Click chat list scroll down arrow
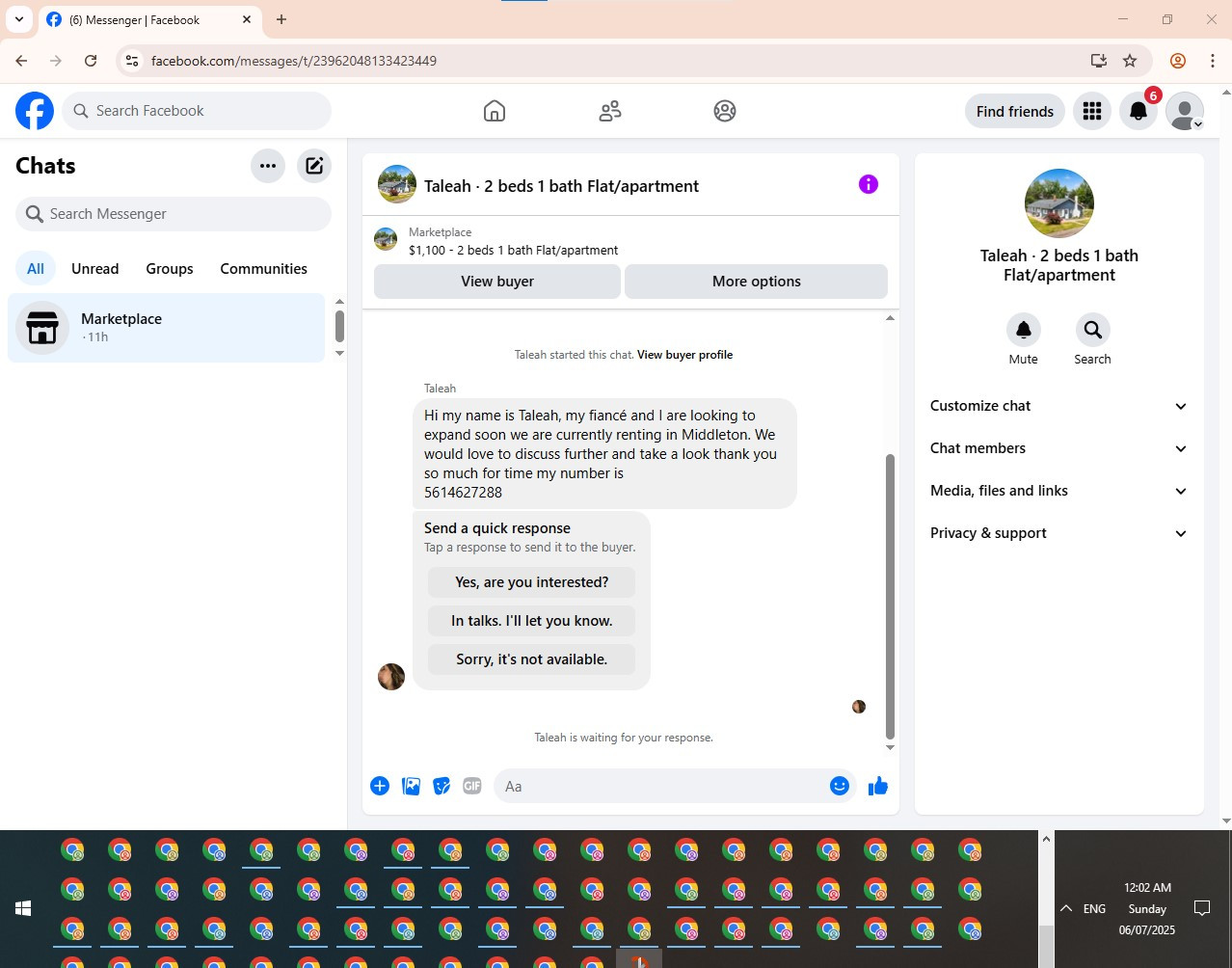The height and width of the screenshot is (968, 1232). coord(339,353)
